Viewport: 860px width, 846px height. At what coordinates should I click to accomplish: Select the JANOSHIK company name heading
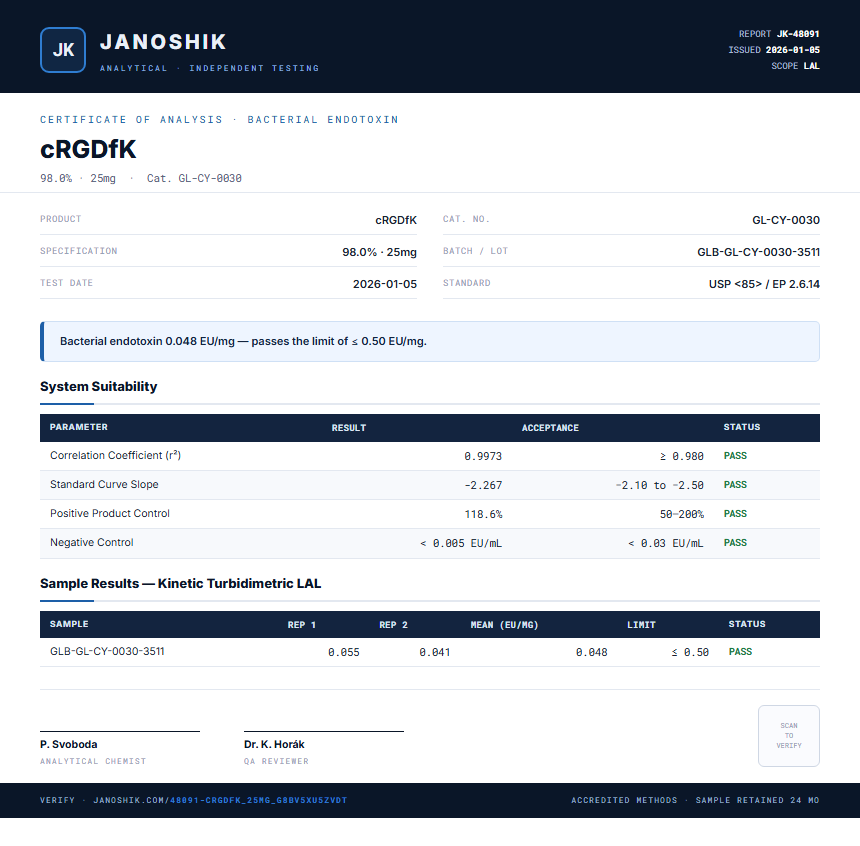[163, 42]
